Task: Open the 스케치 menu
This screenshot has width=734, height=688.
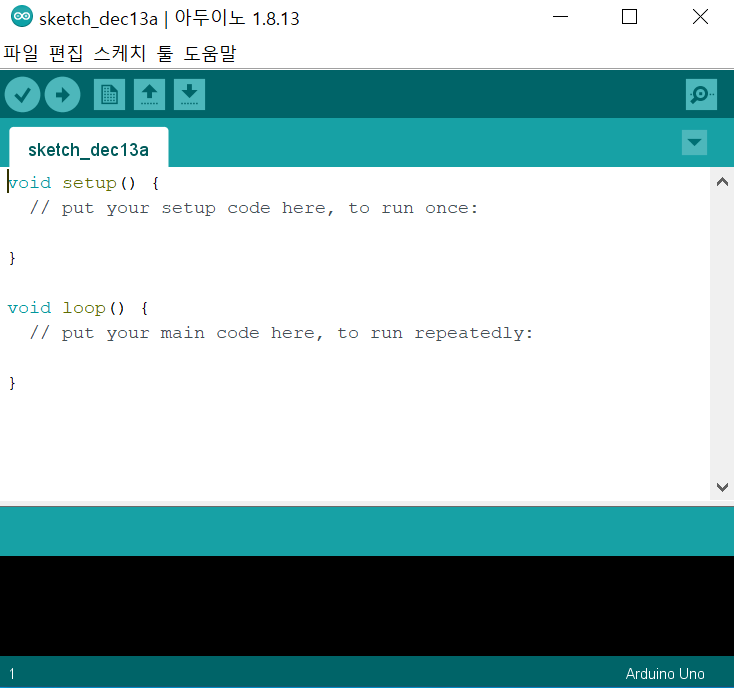Action: (120, 53)
